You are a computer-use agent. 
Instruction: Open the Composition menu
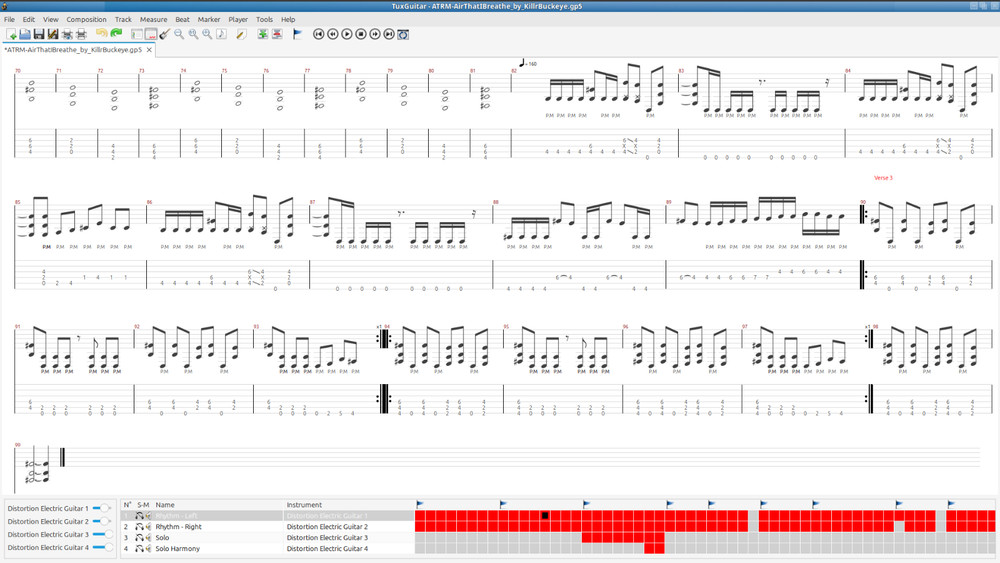(86, 19)
